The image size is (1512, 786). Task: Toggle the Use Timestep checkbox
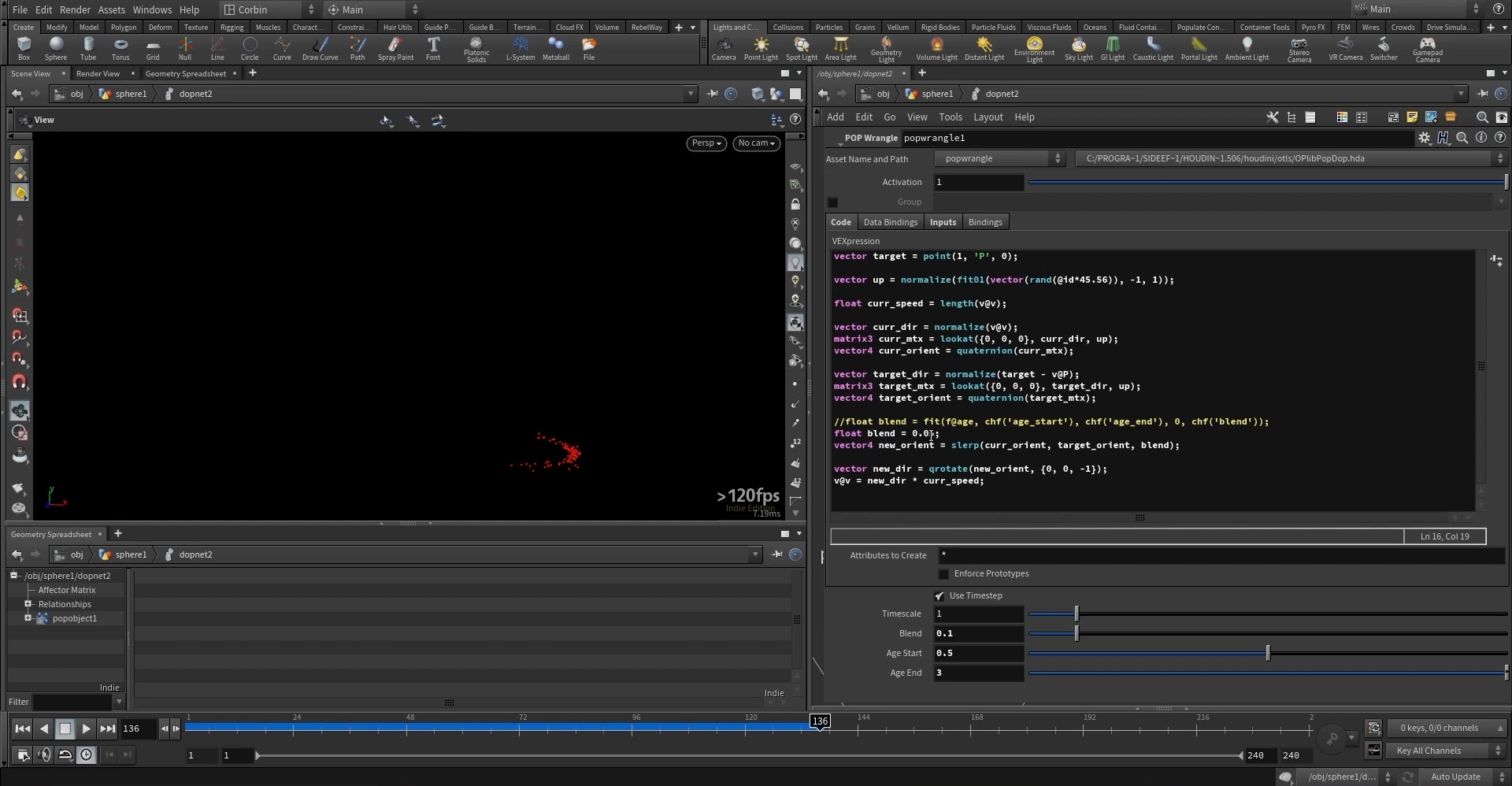click(939, 596)
